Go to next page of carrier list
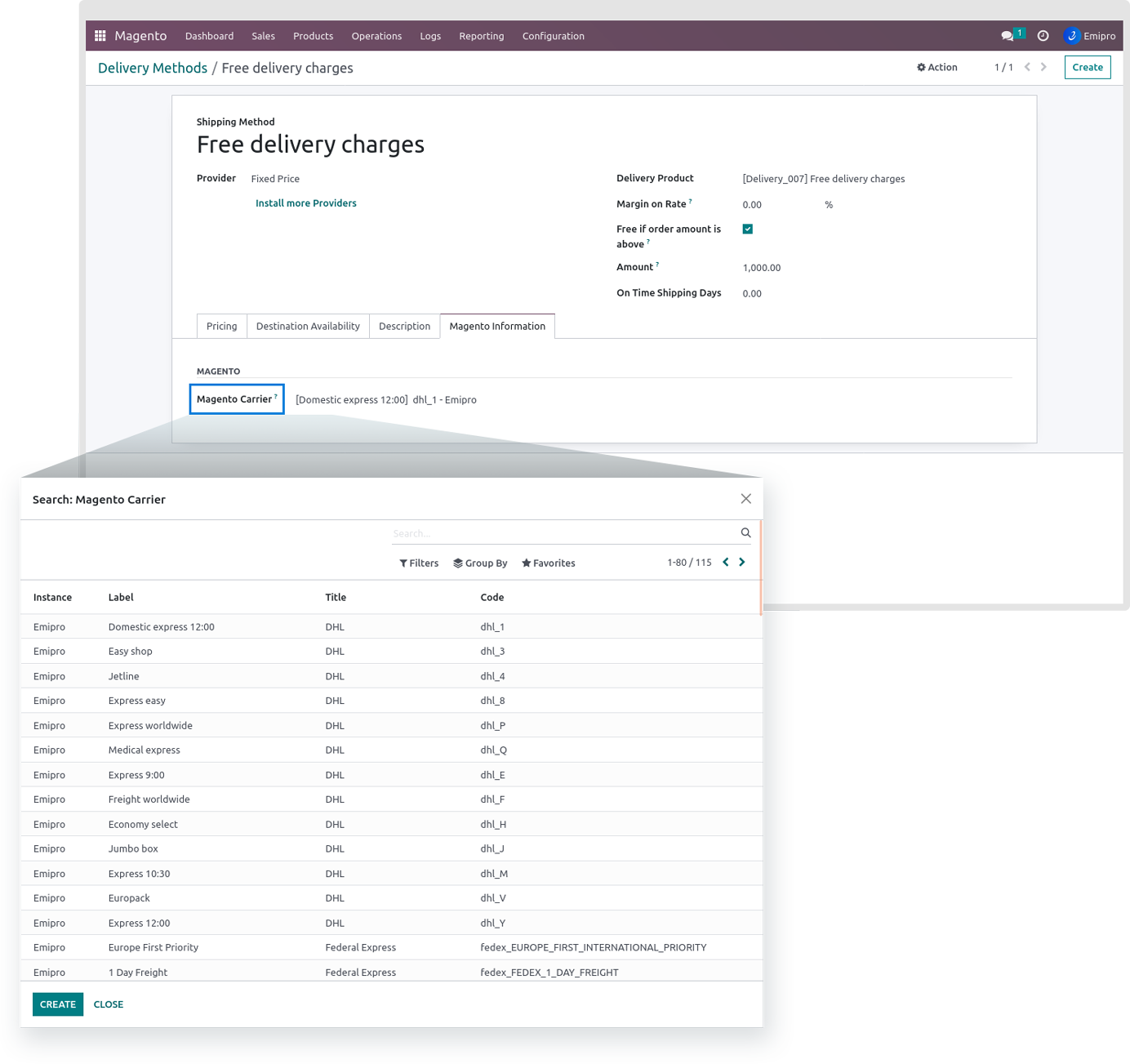1130x1064 pixels. pyautogui.click(x=742, y=563)
